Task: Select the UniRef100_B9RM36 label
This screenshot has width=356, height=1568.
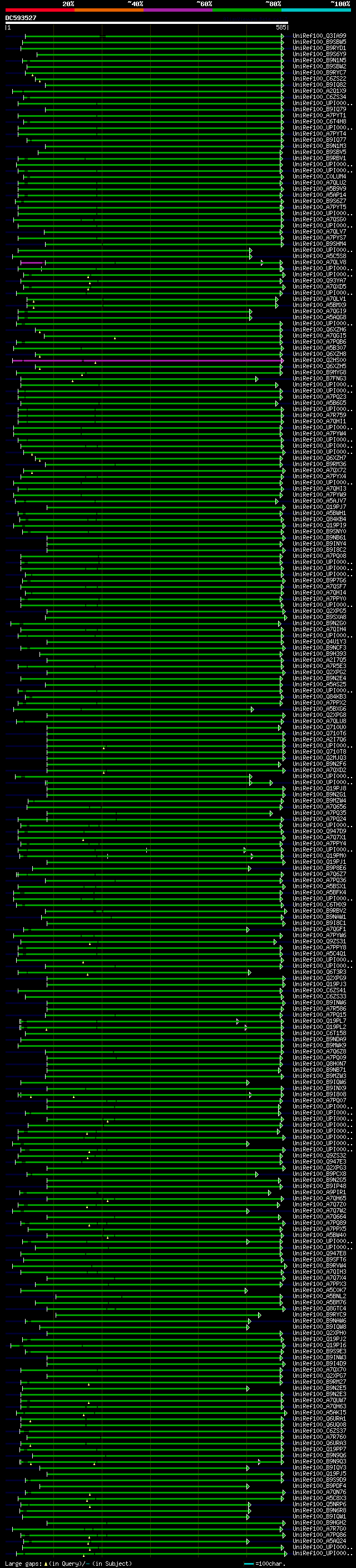Action: 319,464
